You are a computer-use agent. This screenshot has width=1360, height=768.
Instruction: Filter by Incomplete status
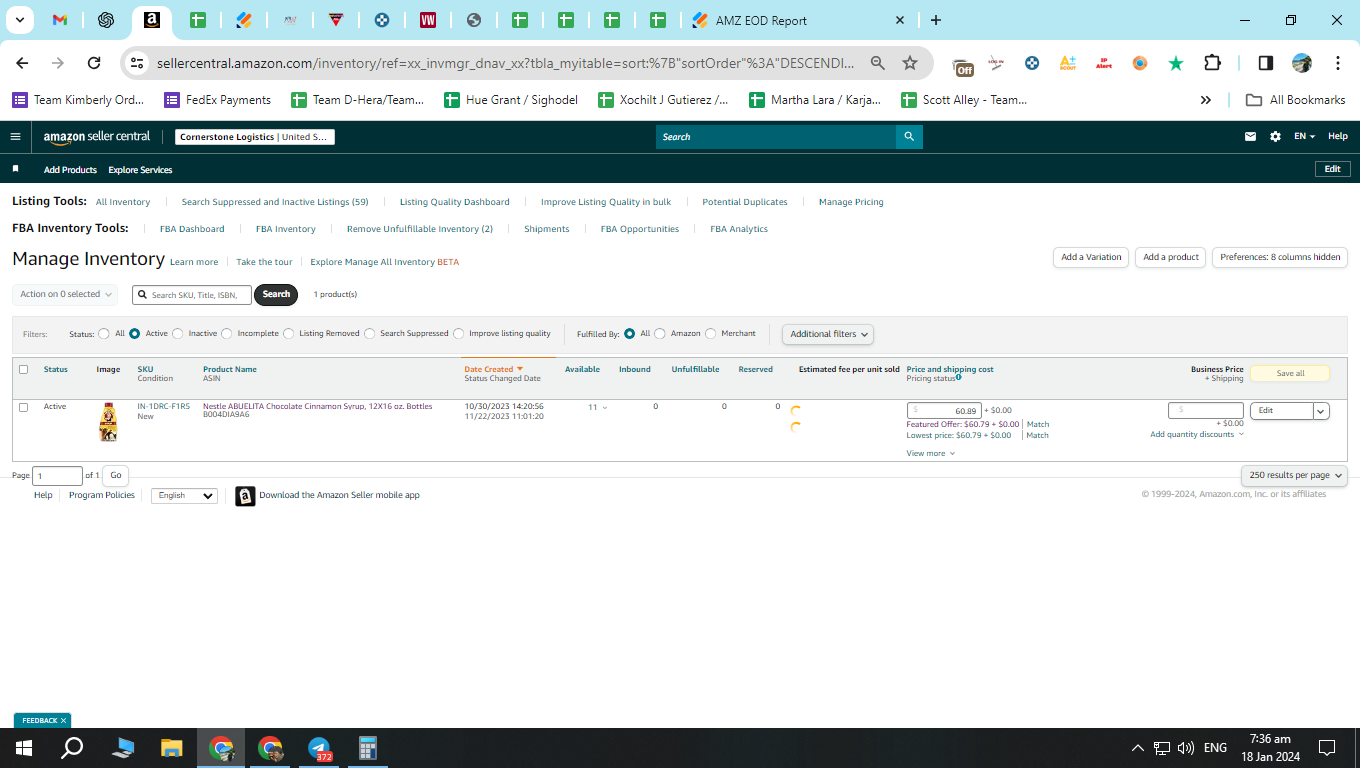pos(227,334)
